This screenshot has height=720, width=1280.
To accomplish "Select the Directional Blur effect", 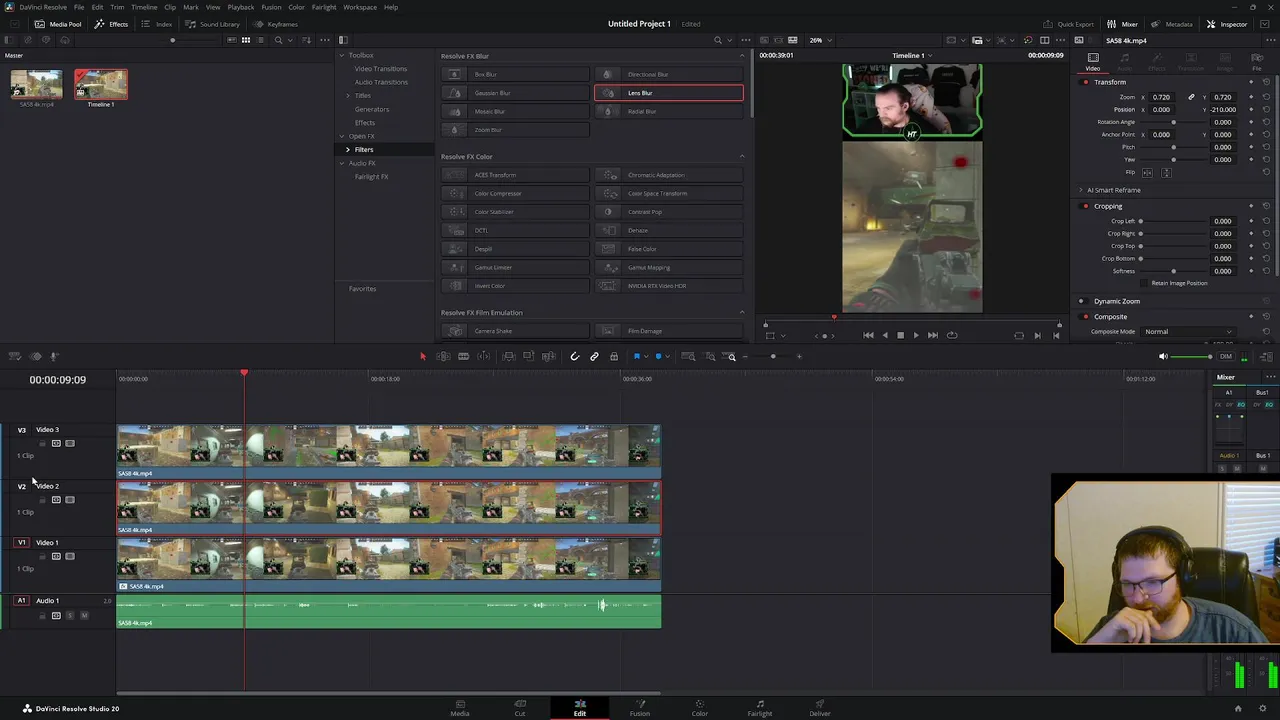I will click(x=668, y=74).
